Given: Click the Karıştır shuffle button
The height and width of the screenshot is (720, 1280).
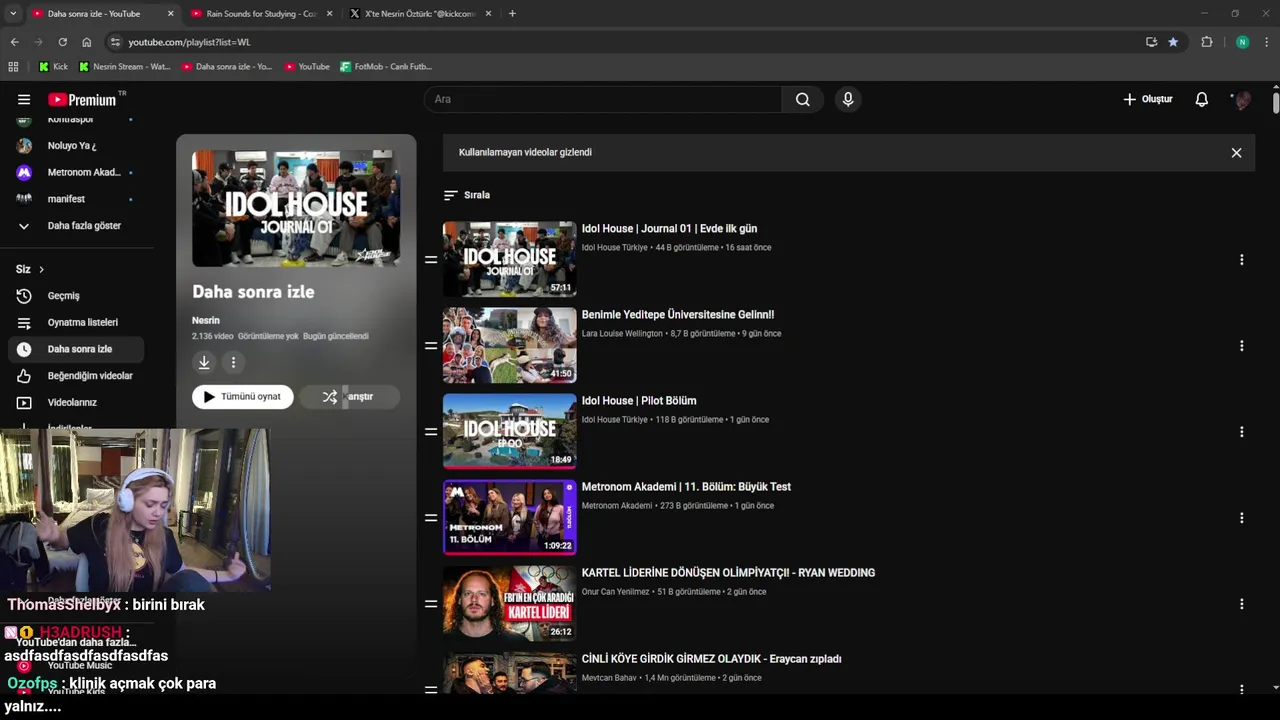Looking at the screenshot, I should tap(349, 397).
